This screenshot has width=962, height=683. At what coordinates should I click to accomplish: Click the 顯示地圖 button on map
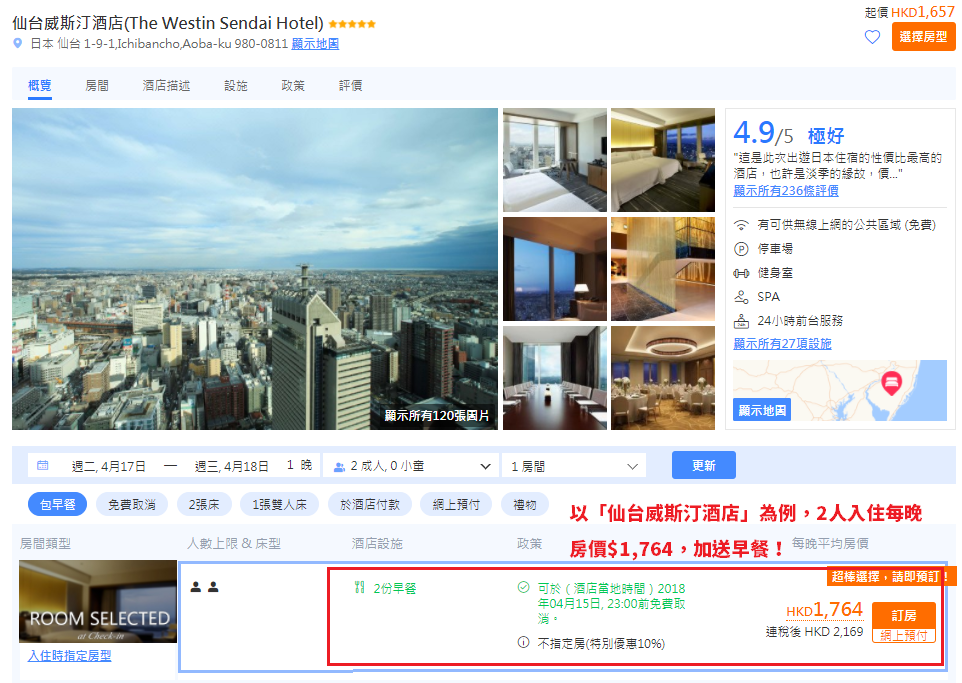point(761,410)
